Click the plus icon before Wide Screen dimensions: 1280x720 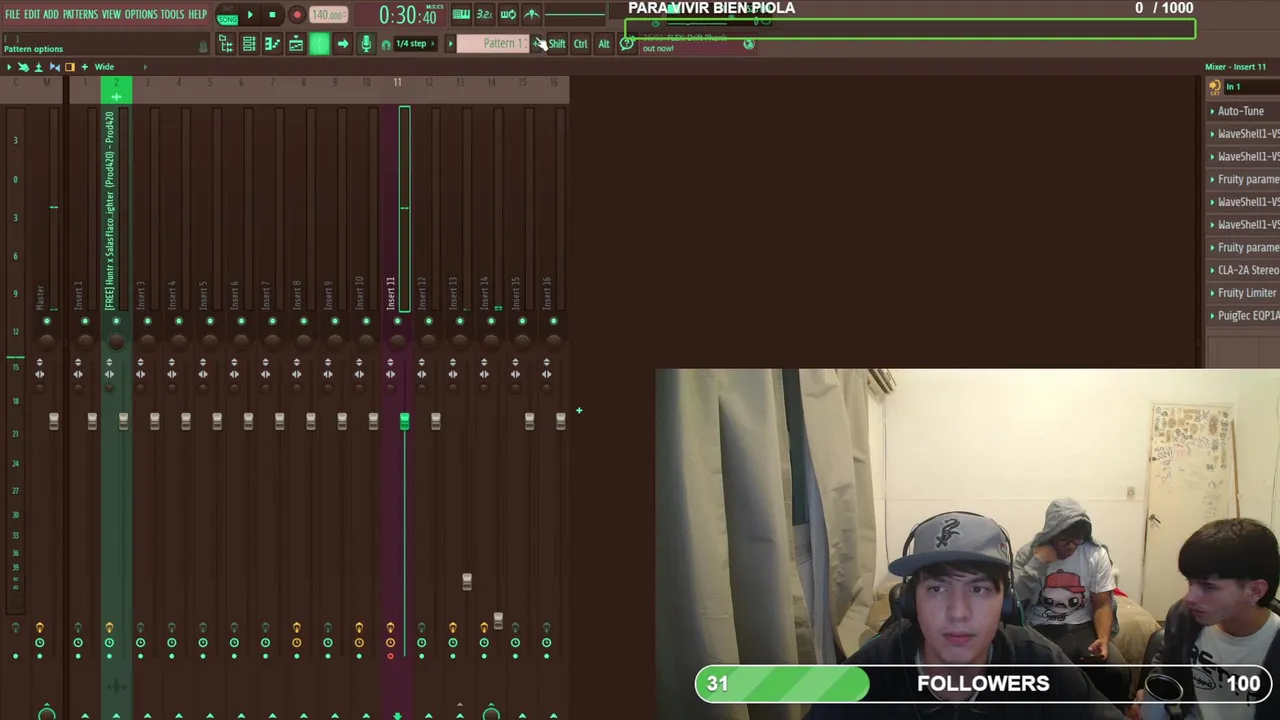84,67
